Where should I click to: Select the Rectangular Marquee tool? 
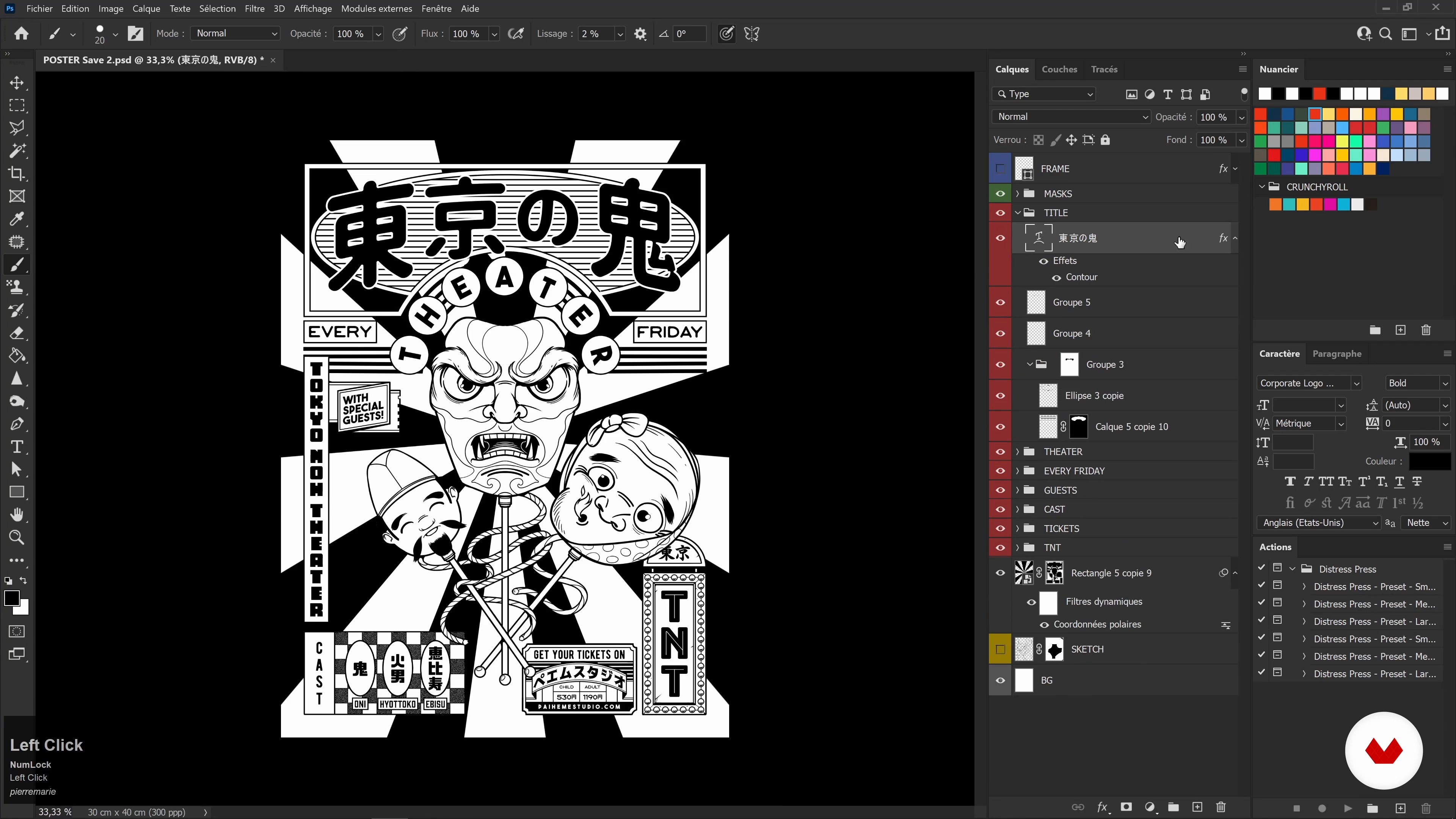17,106
